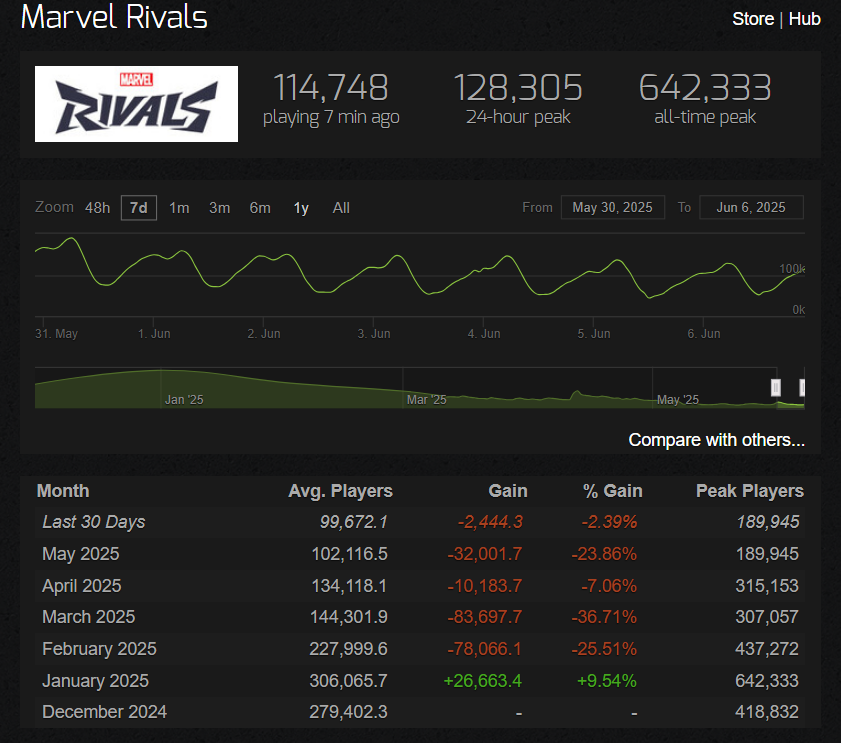
Task: Click the Marvel Rivals page title
Action: click(x=114, y=17)
